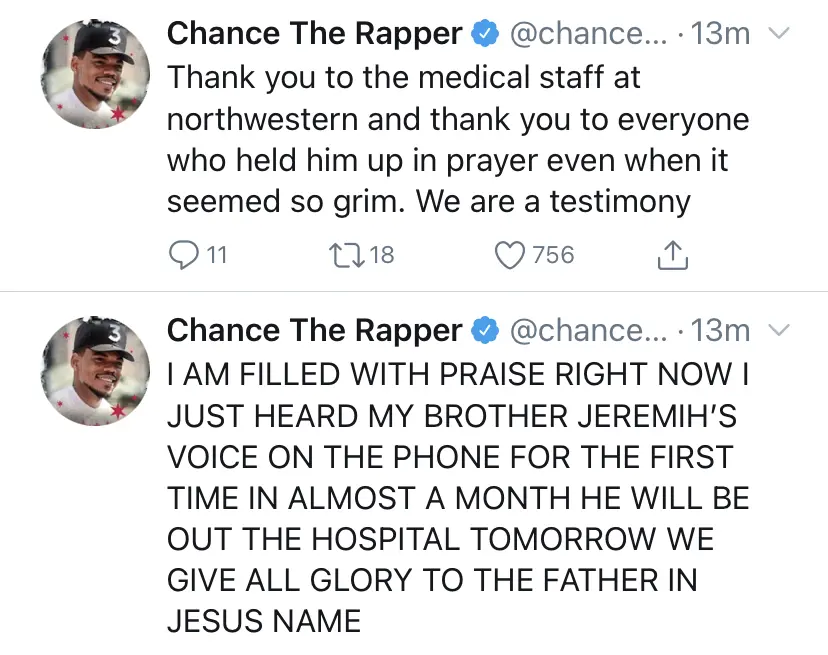View the 756 likes count

[x=553, y=255]
